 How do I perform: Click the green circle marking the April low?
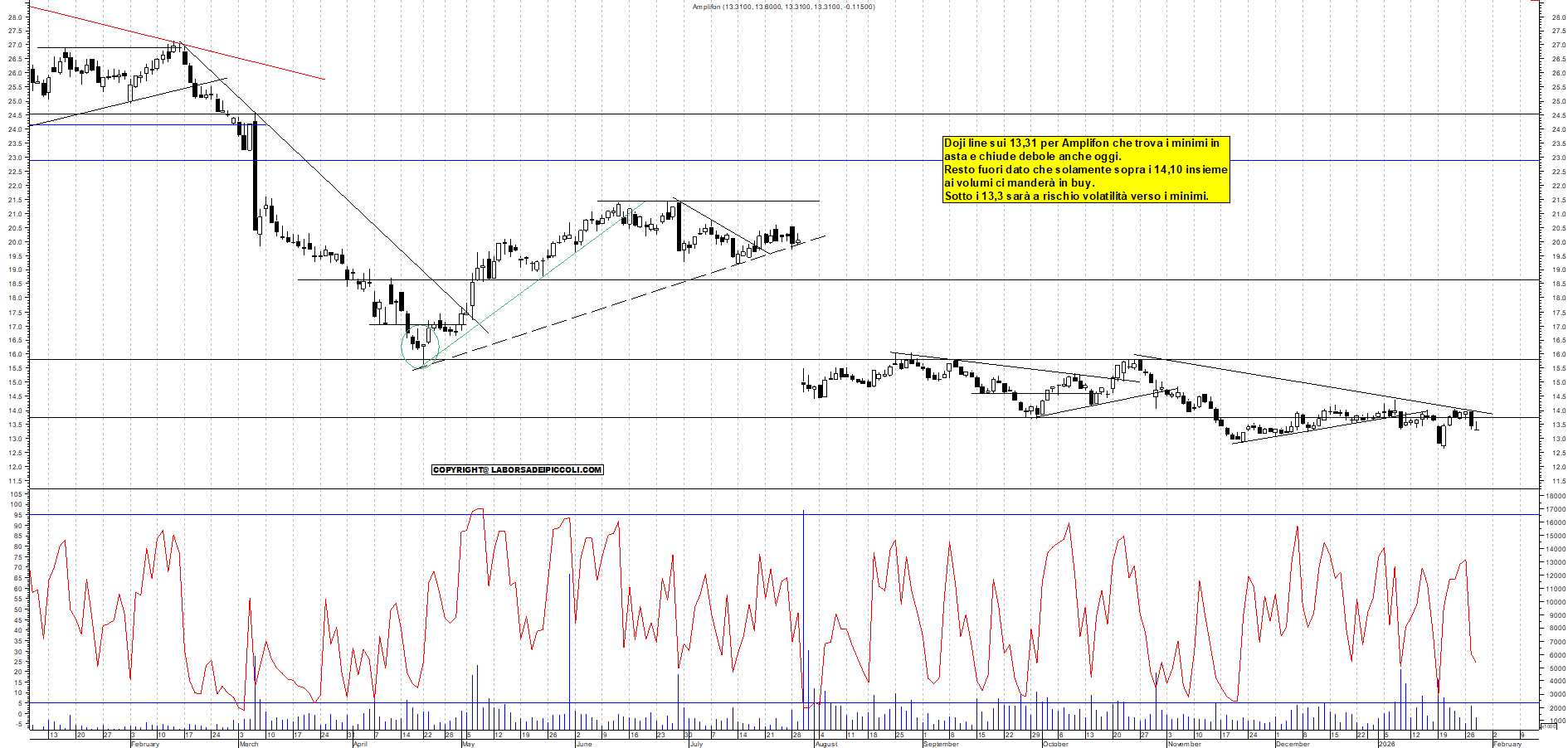click(x=421, y=345)
